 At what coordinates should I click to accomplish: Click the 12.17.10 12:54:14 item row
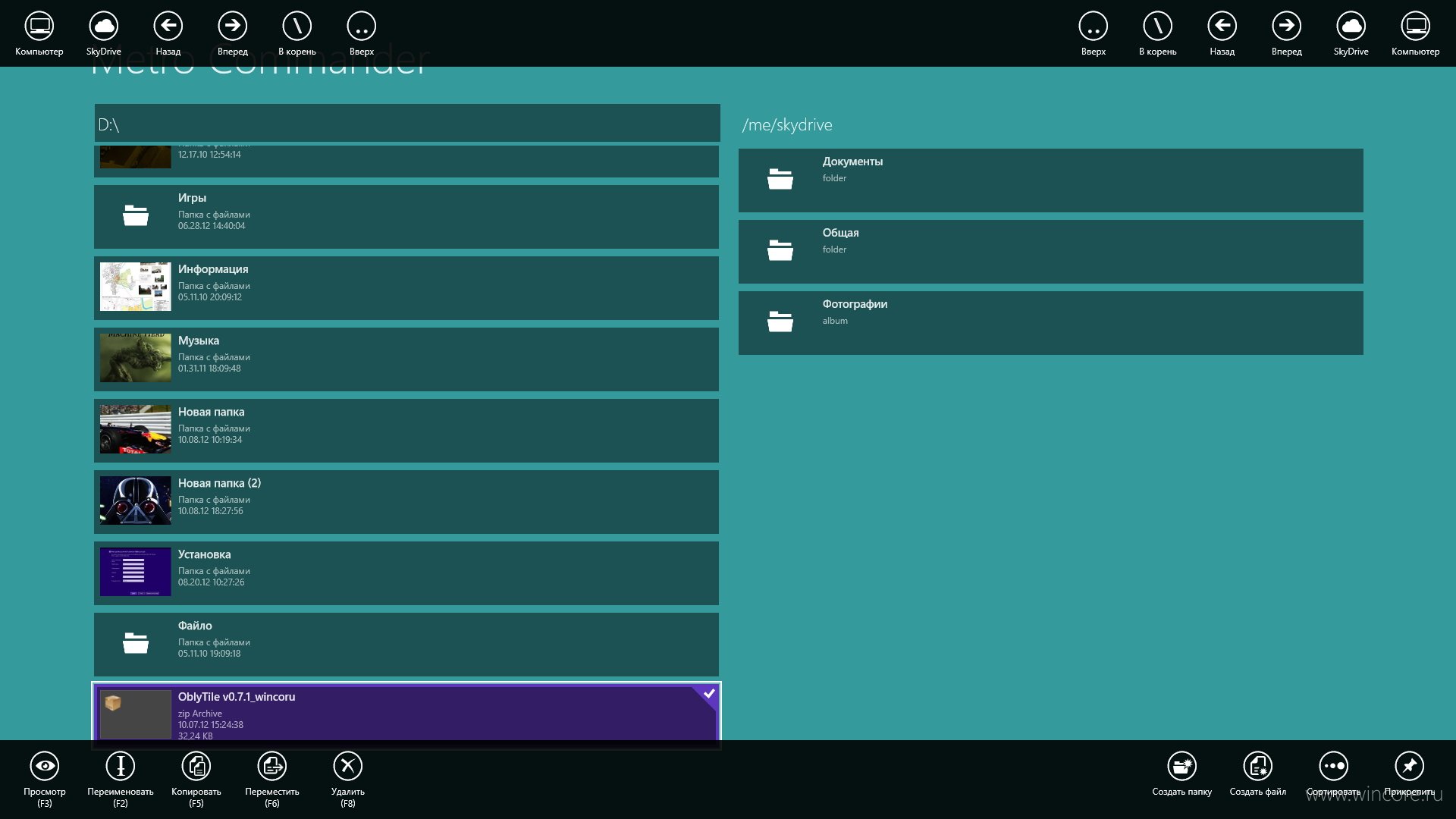pos(406,162)
